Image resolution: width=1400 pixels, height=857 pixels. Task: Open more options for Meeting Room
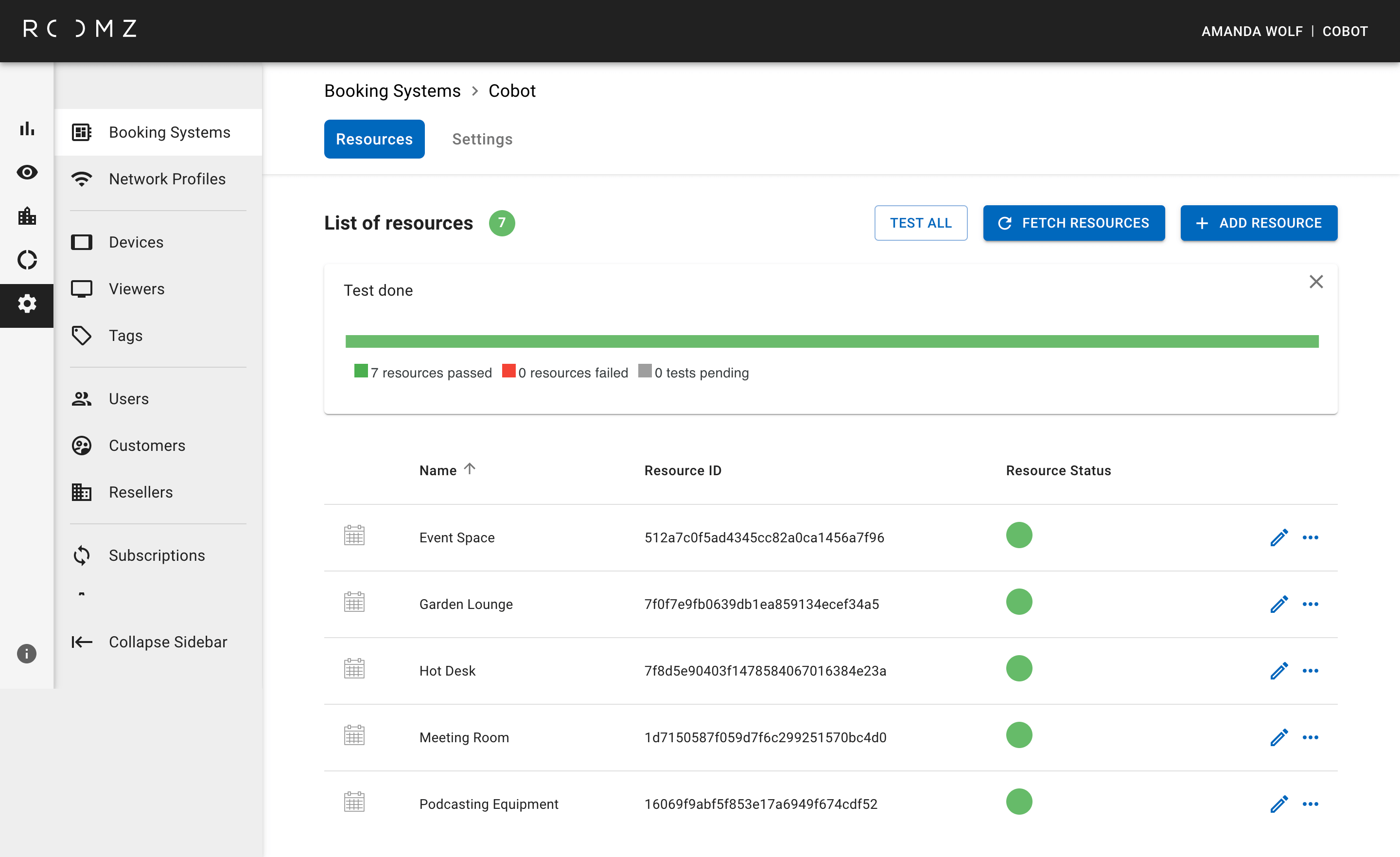1310,737
